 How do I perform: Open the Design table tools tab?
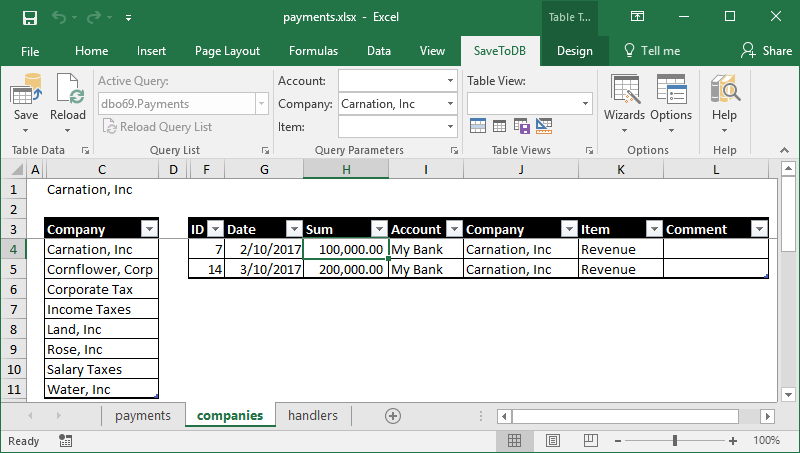point(574,51)
